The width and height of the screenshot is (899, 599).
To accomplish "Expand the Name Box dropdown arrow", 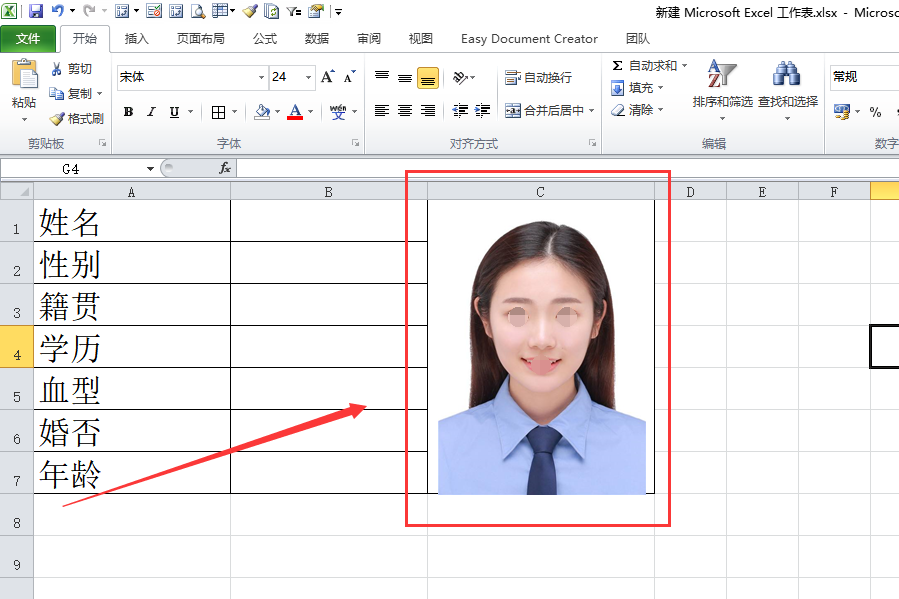I will (151, 169).
